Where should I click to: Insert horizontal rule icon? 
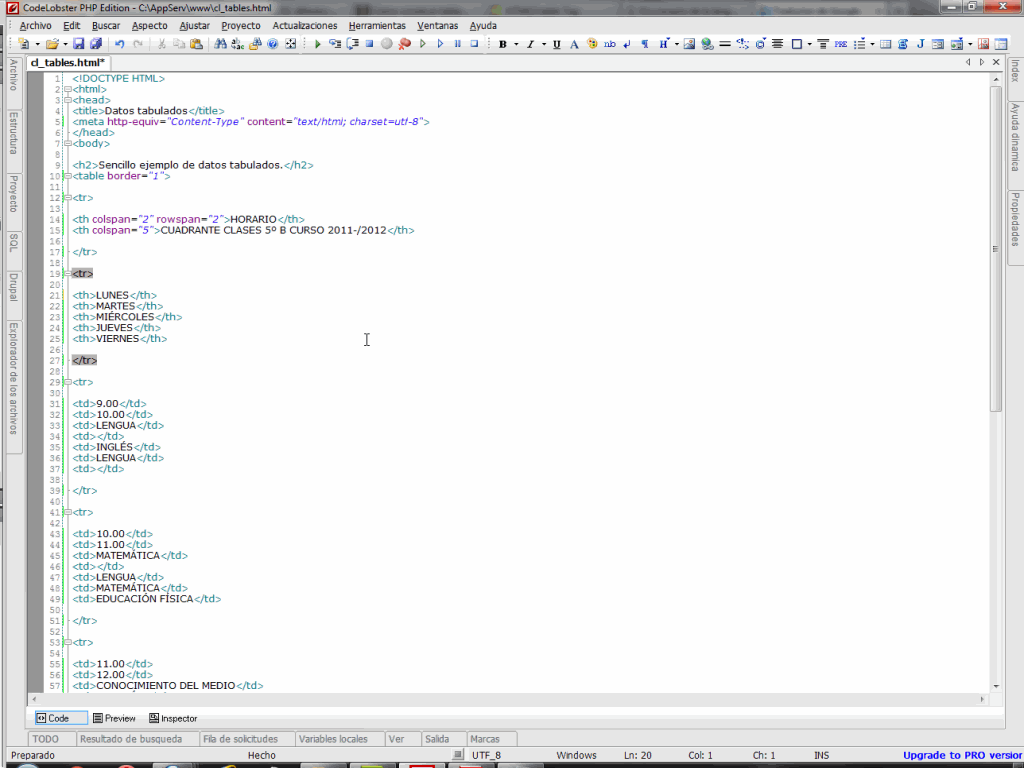point(724,44)
